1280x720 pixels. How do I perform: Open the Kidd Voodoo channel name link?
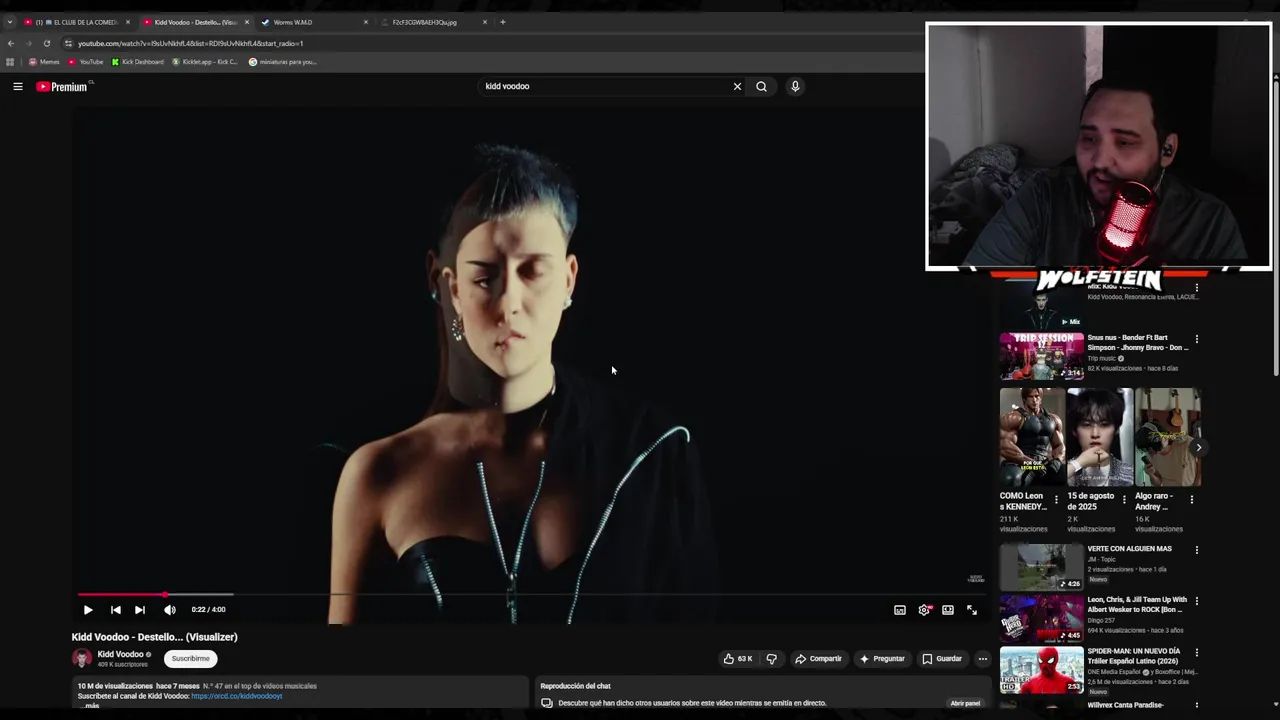(120, 654)
